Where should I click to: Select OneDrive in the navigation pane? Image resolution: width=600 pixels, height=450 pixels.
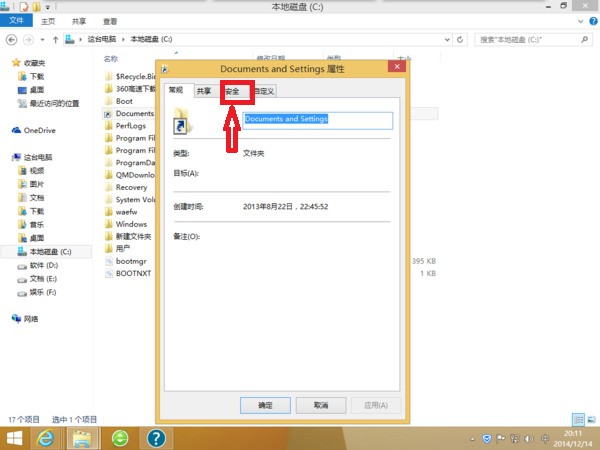(x=34, y=130)
